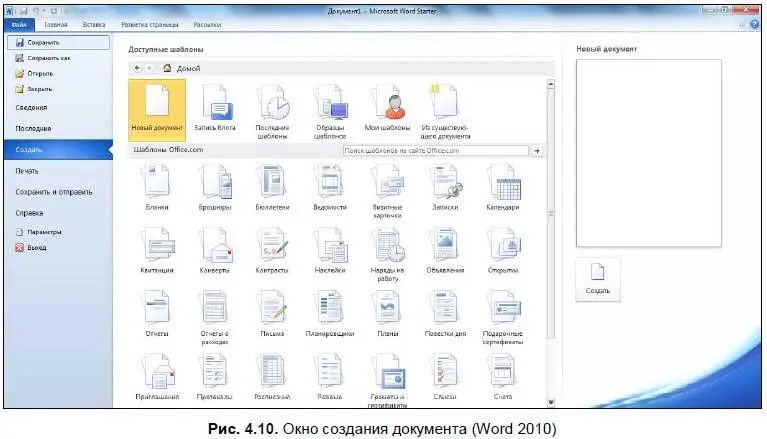The width and height of the screenshot is (767, 439).
Task: Click the Office.com template search field
Action: point(434,150)
